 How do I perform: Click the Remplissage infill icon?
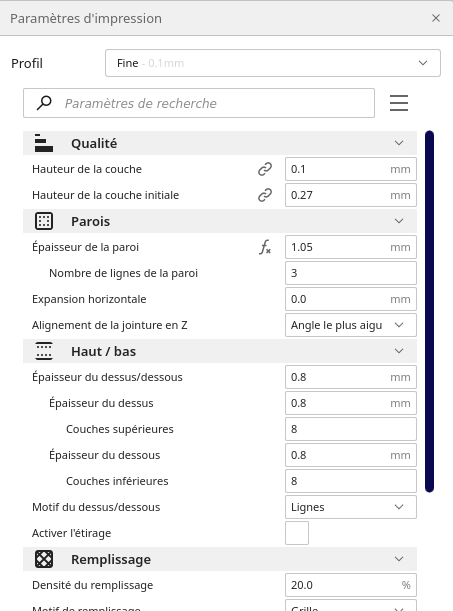[44, 559]
